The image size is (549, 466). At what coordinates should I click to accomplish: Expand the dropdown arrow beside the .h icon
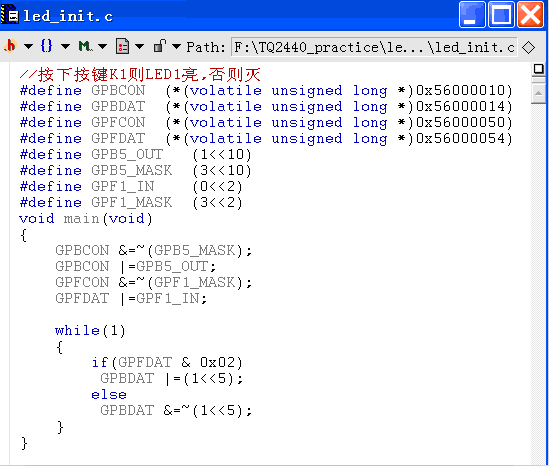point(29,46)
